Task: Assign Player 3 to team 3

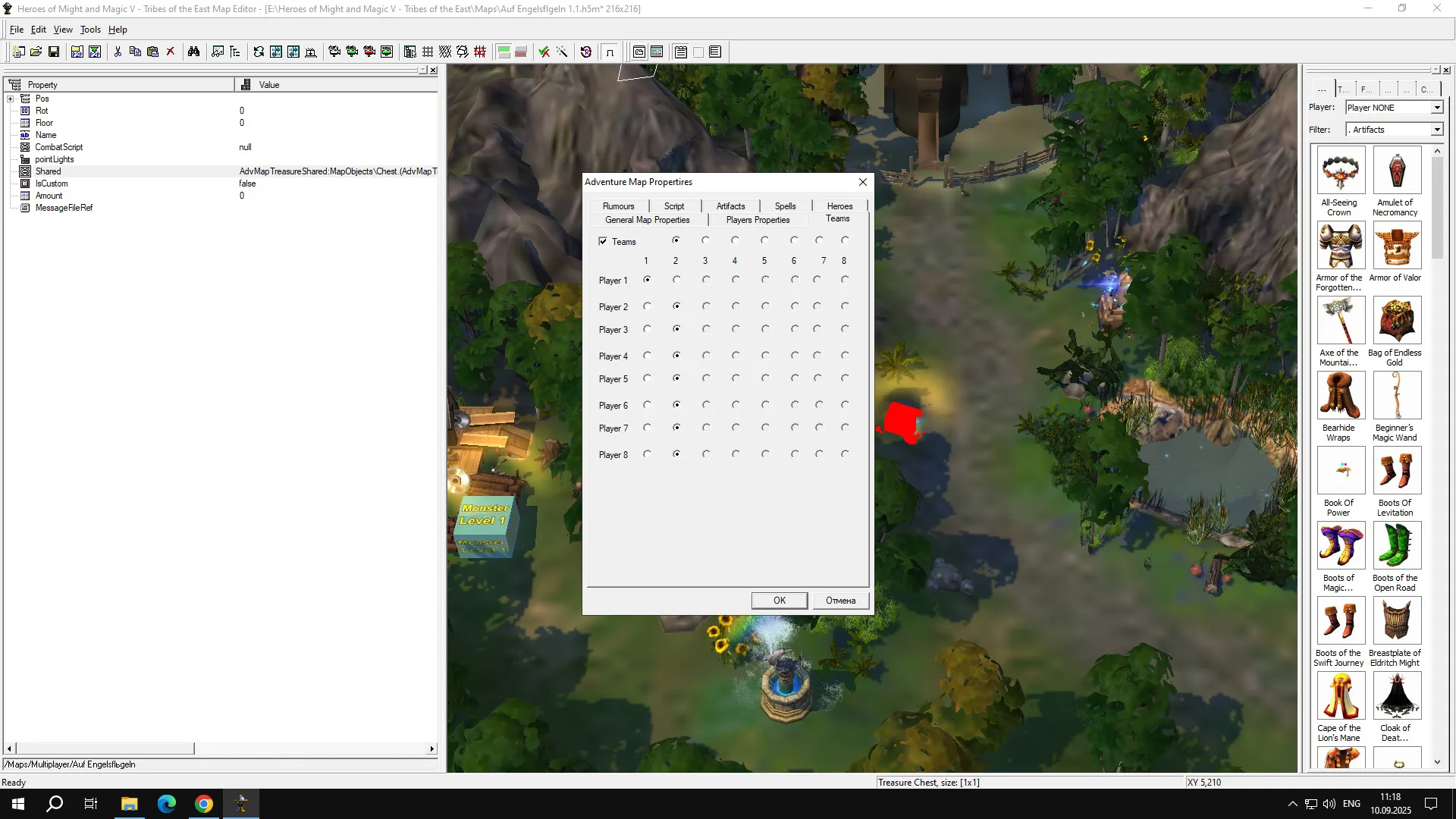Action: click(706, 329)
